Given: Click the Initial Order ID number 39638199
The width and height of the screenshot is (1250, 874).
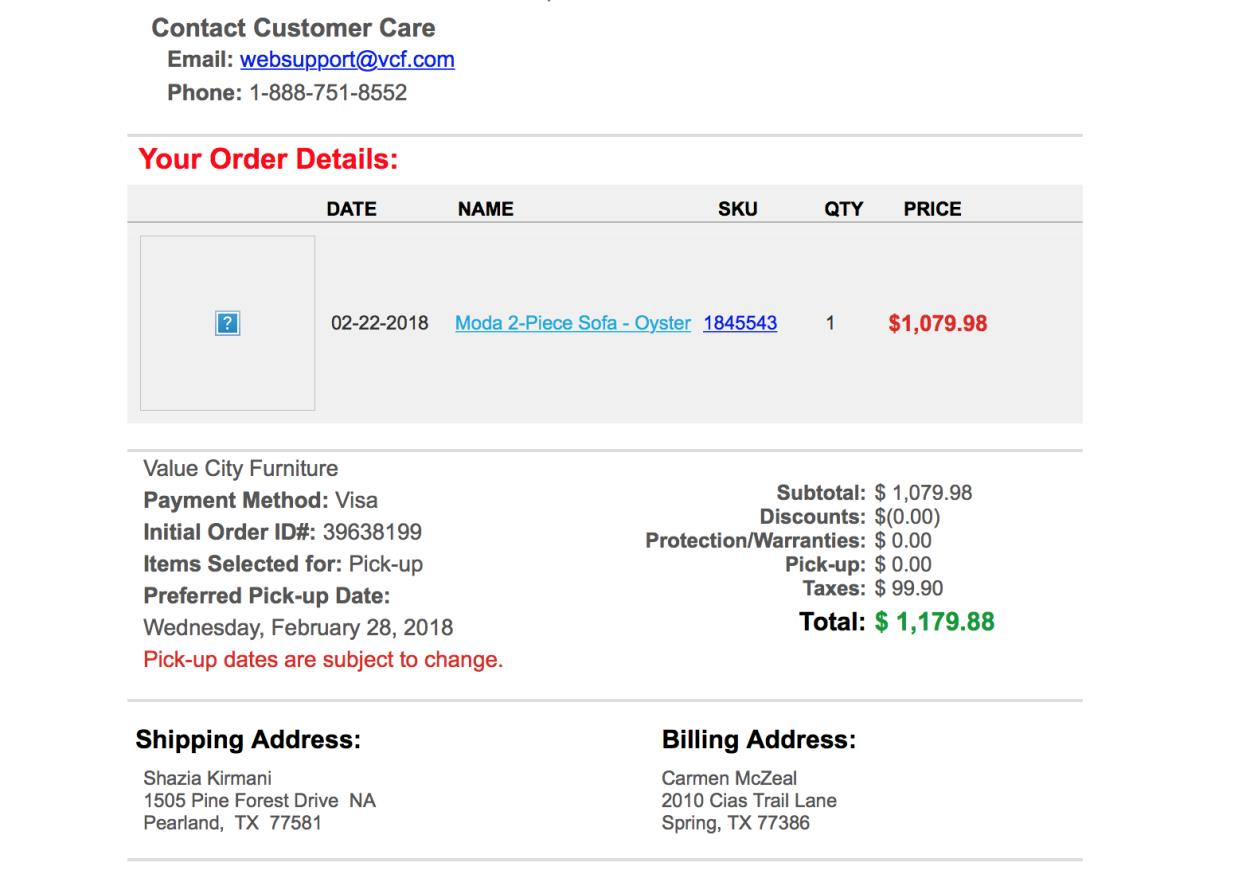Looking at the screenshot, I should point(372,532).
